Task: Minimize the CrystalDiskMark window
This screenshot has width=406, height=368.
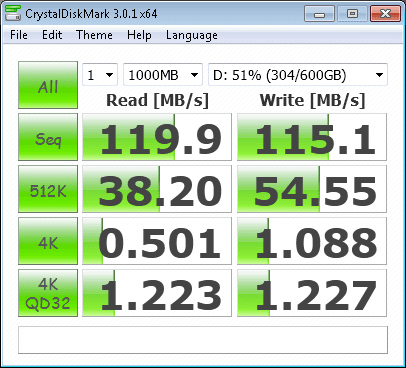Action: (x=319, y=14)
